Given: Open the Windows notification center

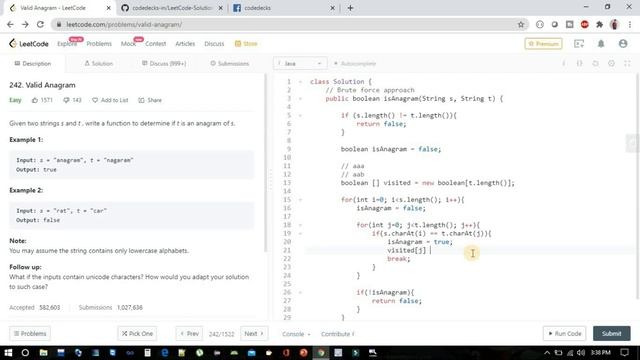Looking at the screenshot, I should click(624, 353).
